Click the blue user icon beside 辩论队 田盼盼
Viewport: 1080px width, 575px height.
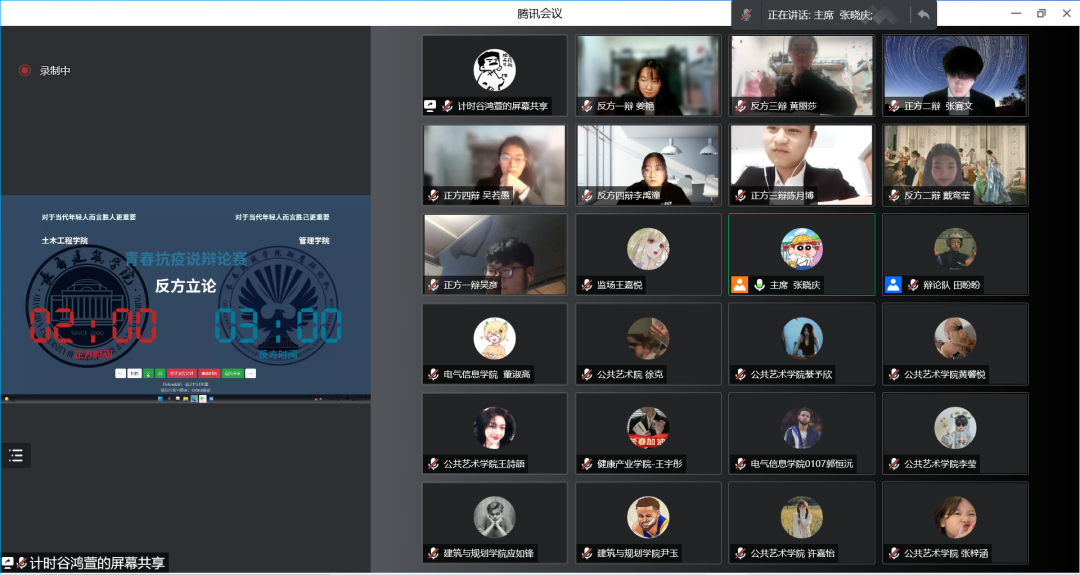pos(893,284)
